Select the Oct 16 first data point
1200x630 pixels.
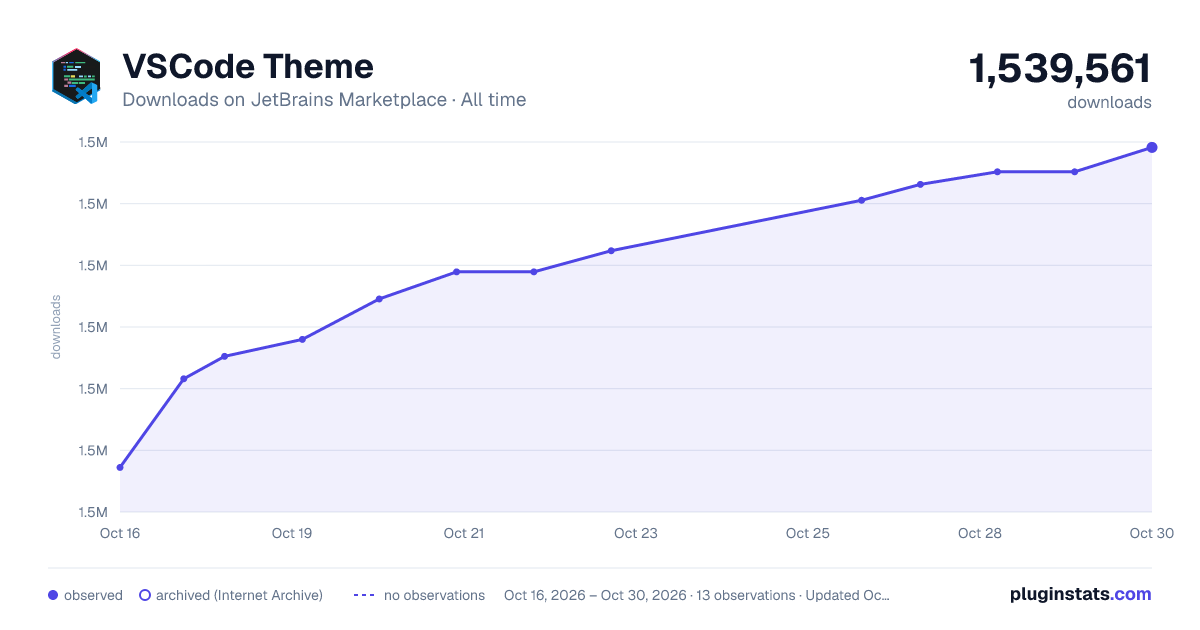(x=120, y=467)
